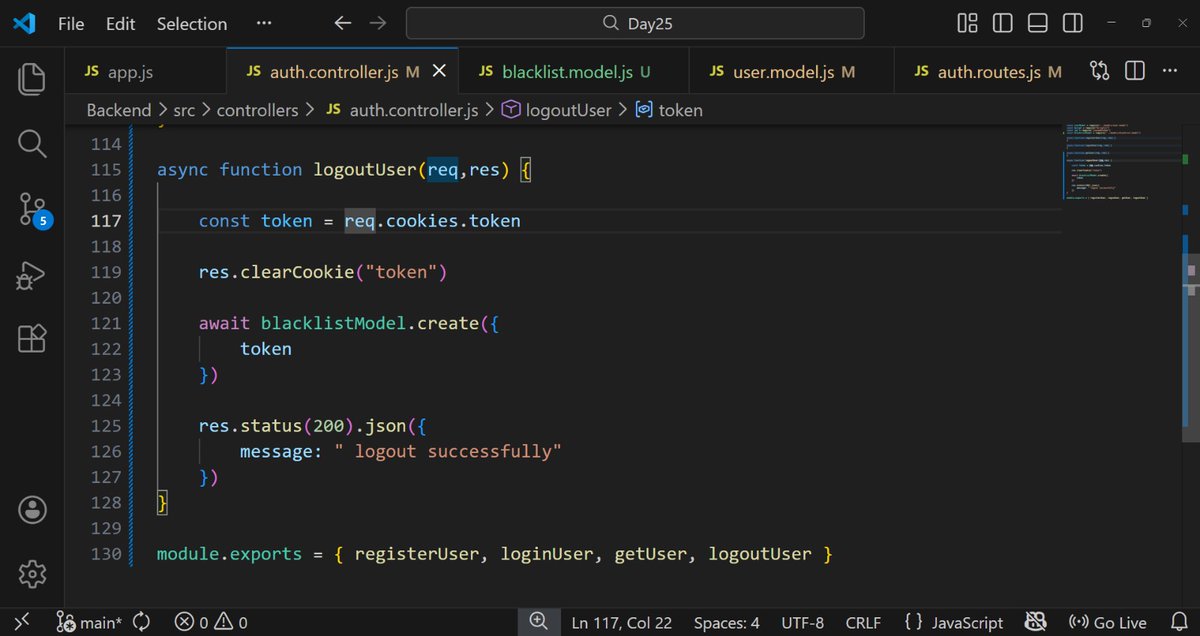Change indentation via Spaces: 4

pyautogui.click(x=727, y=622)
